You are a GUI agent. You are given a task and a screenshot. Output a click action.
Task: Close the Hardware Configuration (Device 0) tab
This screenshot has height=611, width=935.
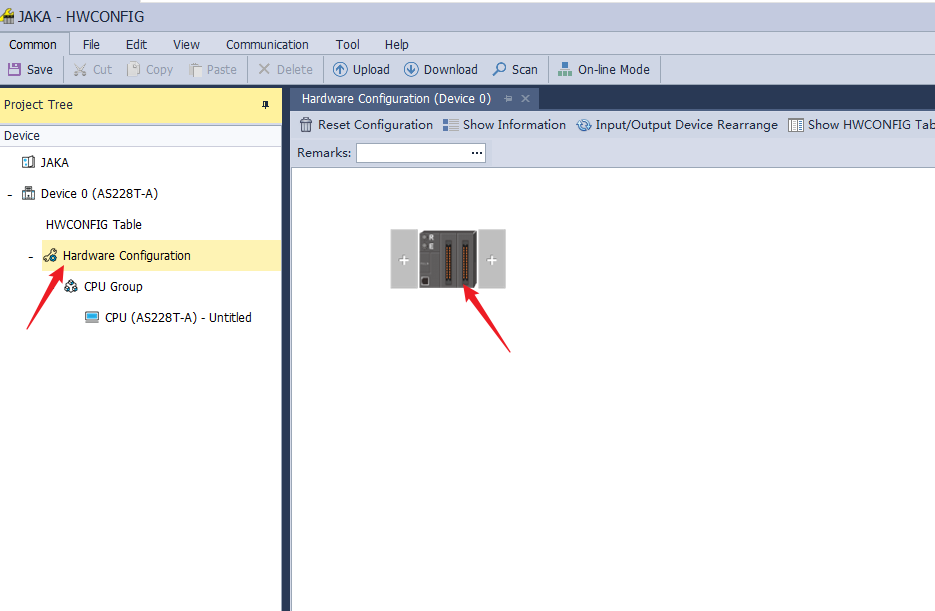tap(525, 99)
